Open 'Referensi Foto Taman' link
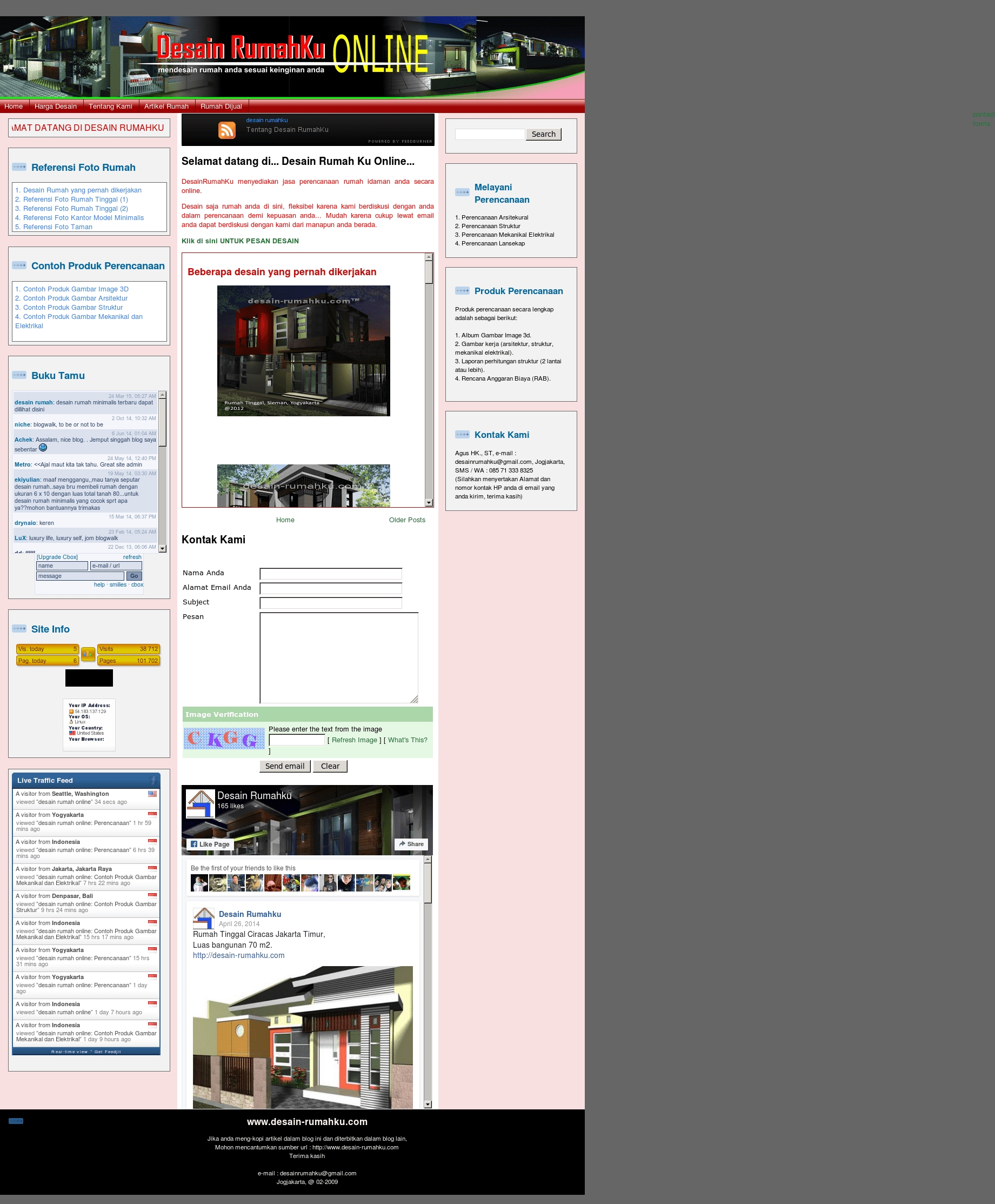This screenshot has height=1204, width=995. coord(58,227)
